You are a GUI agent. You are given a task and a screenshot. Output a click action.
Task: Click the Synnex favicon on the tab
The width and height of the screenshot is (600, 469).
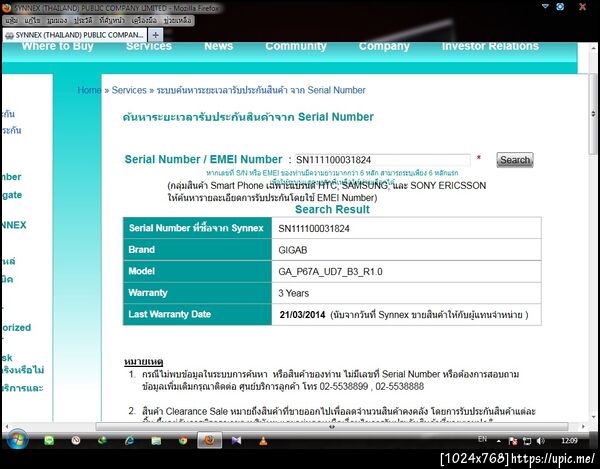point(10,35)
